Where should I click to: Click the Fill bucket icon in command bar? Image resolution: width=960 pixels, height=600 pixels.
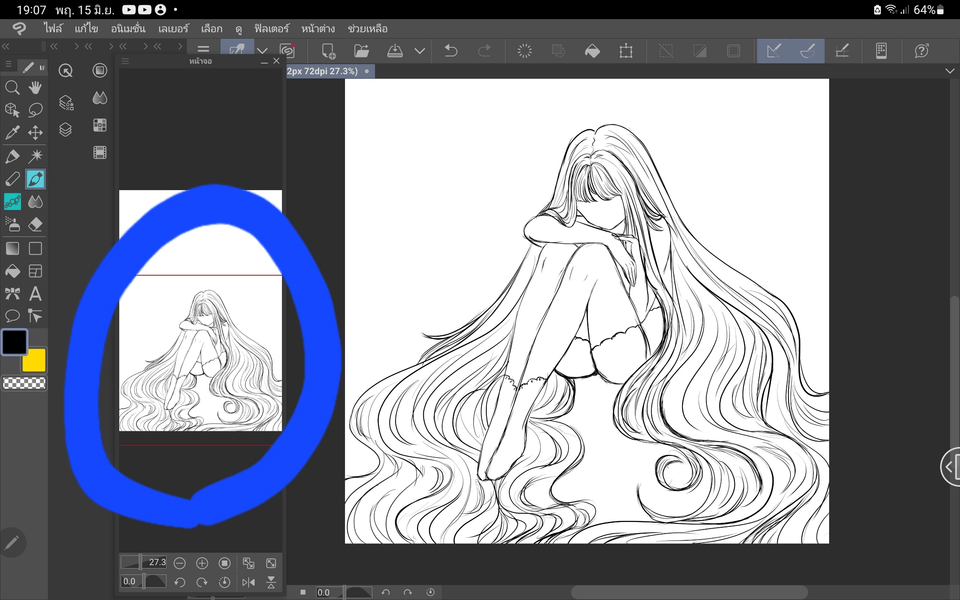point(592,51)
